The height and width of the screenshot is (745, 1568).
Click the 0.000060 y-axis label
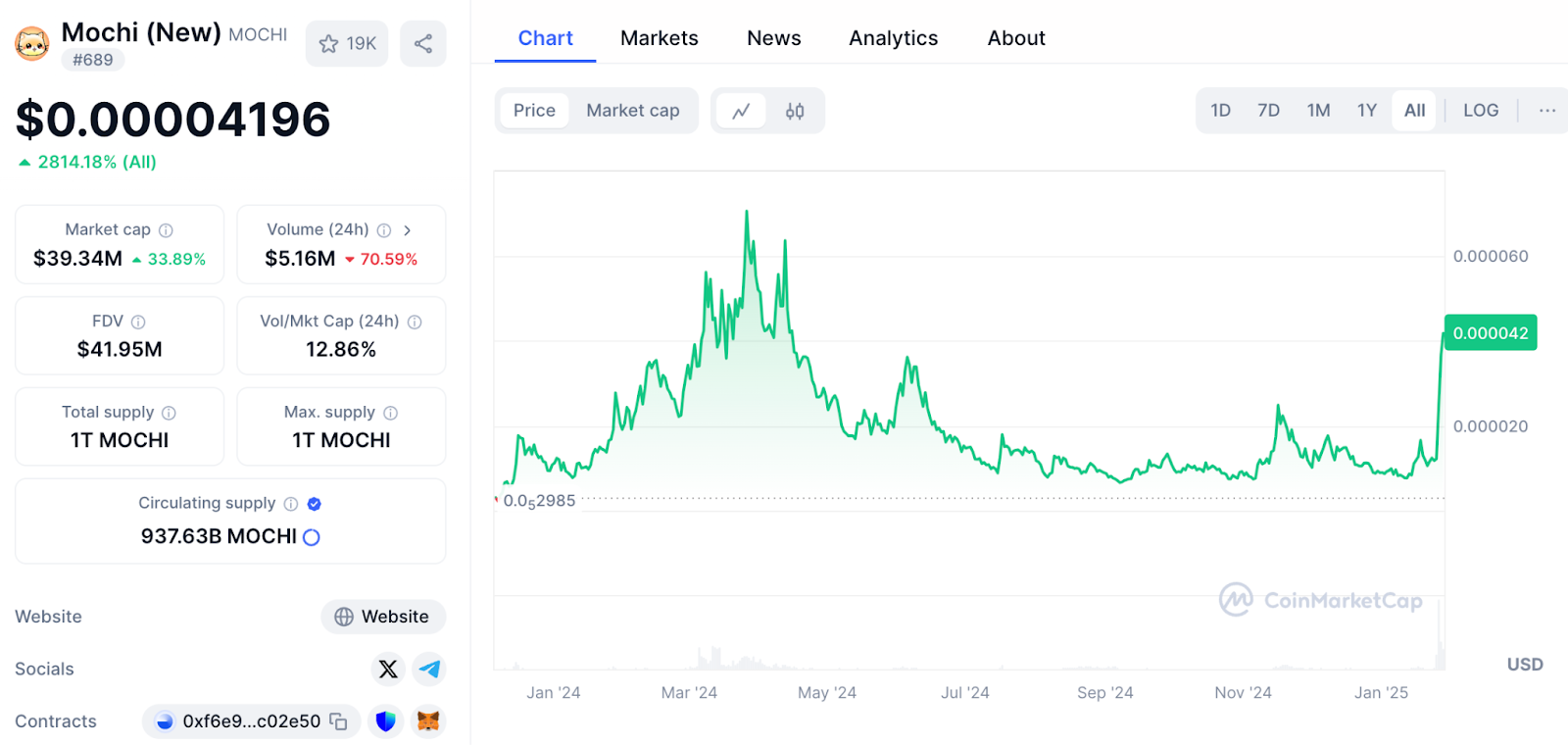(x=1491, y=257)
